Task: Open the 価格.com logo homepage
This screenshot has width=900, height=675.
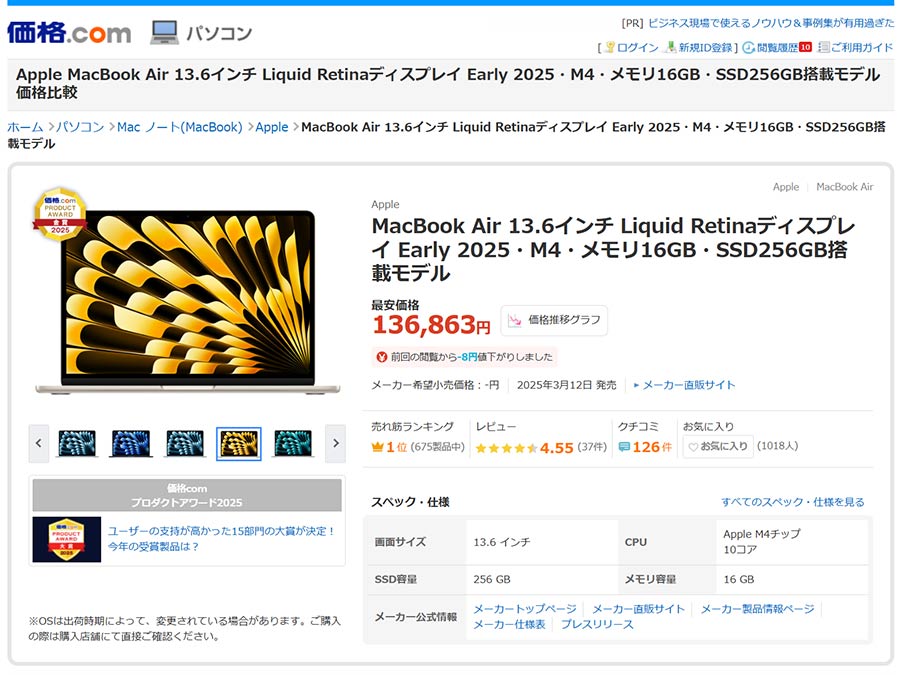Action: [69, 33]
